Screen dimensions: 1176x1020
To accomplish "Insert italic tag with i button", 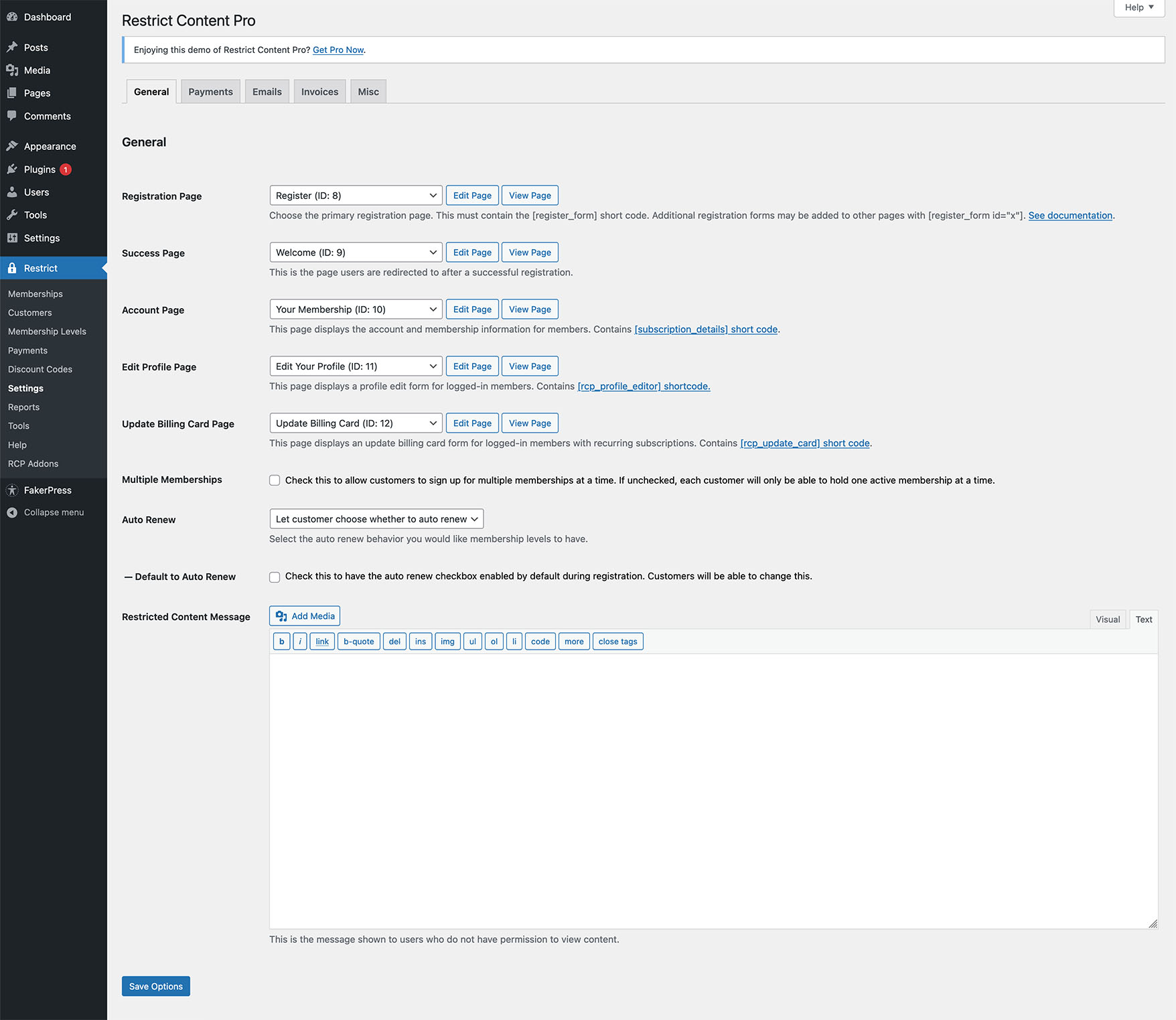I will (x=300, y=642).
